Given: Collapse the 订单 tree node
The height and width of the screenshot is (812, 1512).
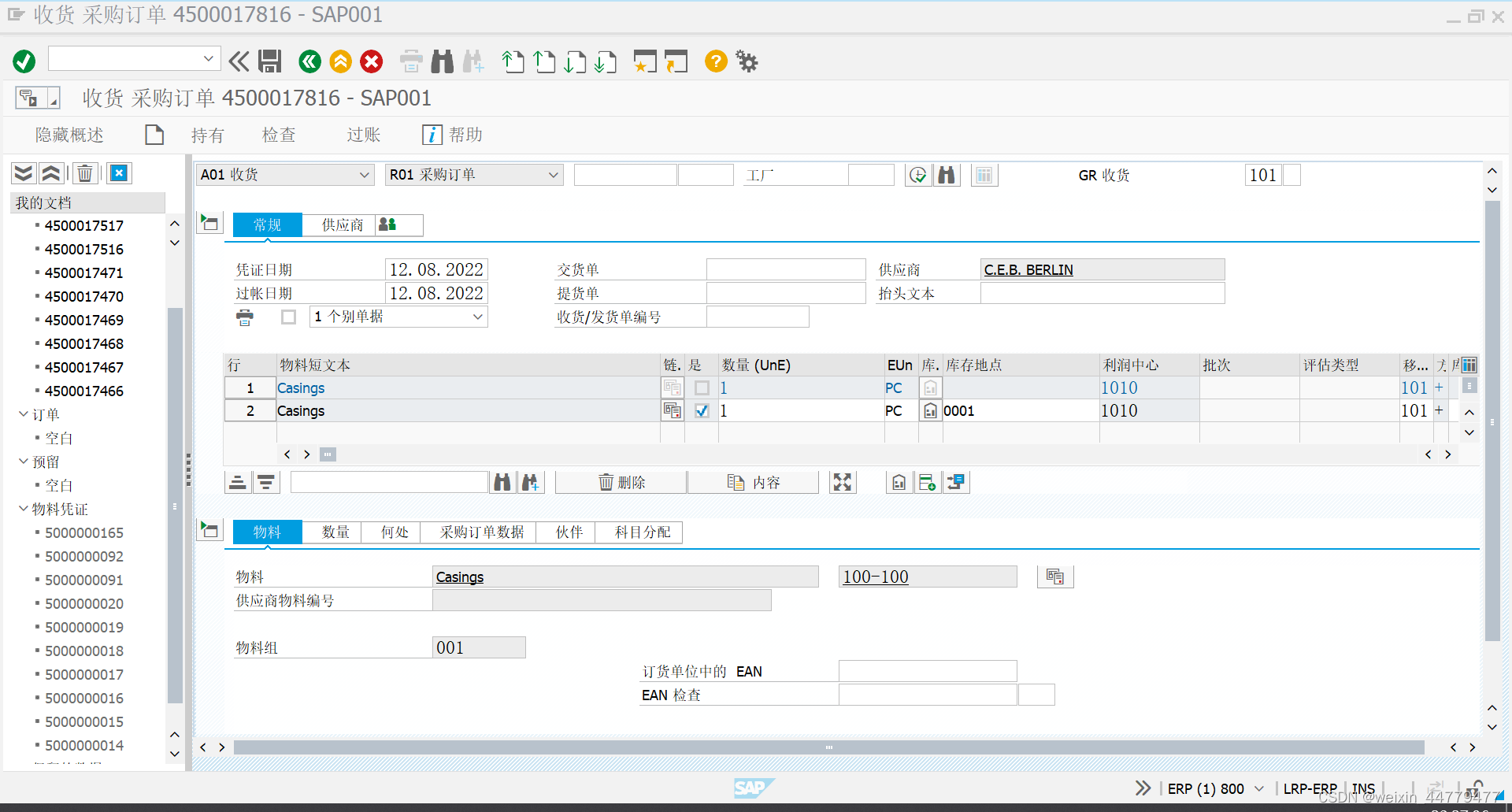Looking at the screenshot, I should (24, 413).
